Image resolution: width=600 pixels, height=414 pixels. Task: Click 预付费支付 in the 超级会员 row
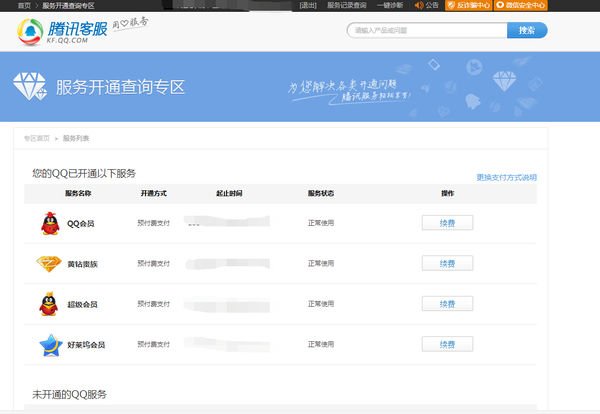[x=153, y=304]
